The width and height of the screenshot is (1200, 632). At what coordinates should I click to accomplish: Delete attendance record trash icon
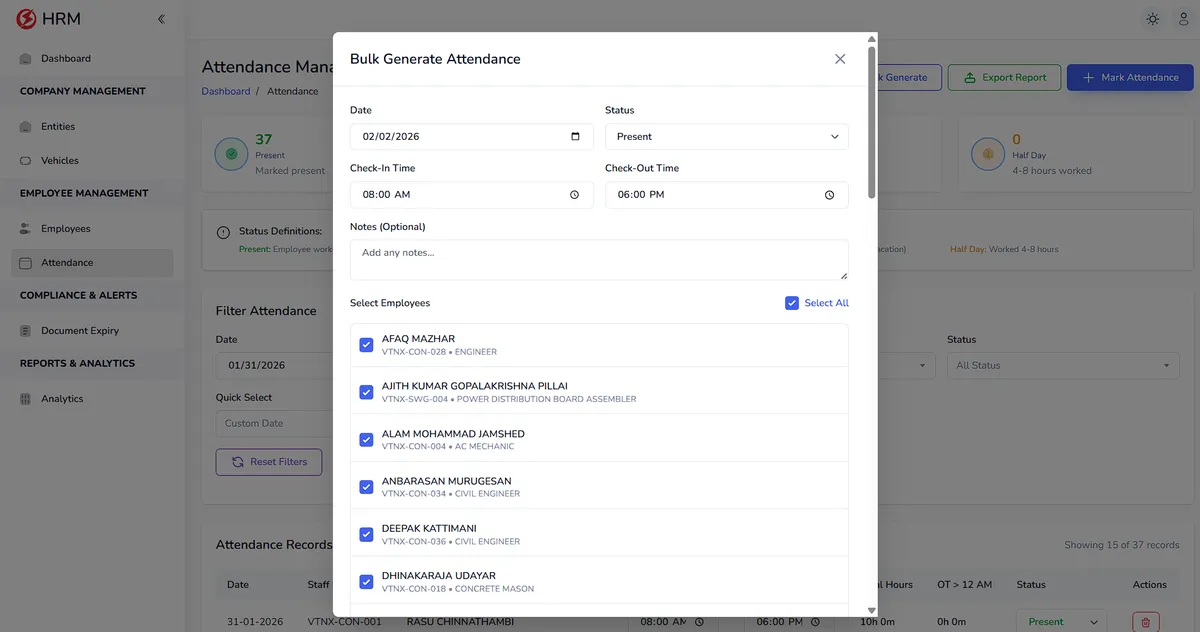(1146, 622)
